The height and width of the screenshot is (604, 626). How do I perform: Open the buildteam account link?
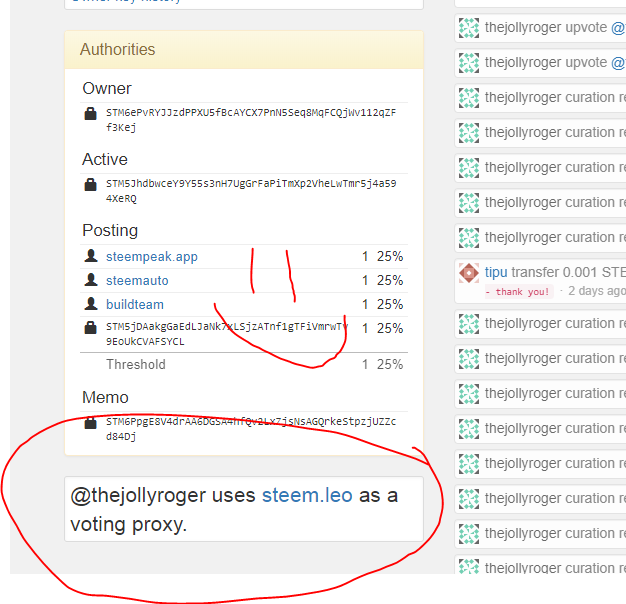[135, 305]
